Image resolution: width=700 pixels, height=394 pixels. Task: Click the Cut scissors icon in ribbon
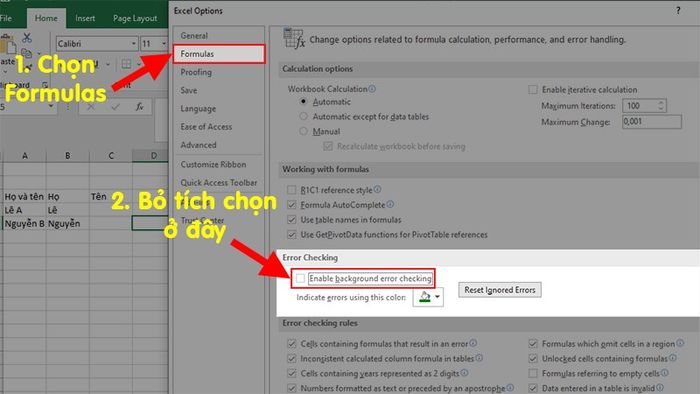27,37
